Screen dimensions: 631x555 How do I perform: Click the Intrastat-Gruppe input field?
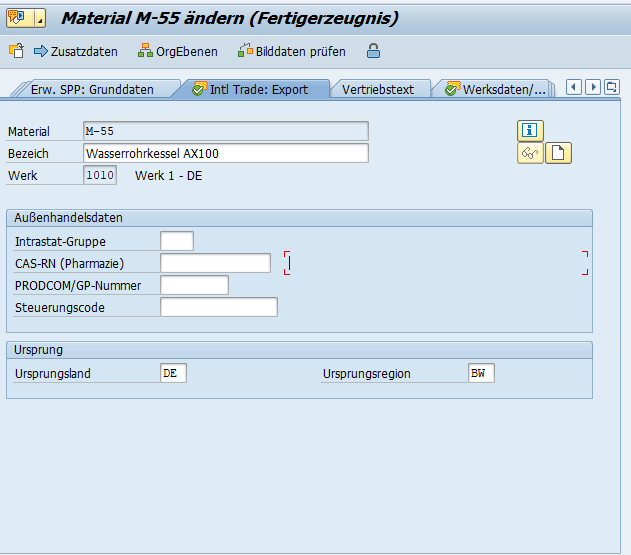point(177,241)
